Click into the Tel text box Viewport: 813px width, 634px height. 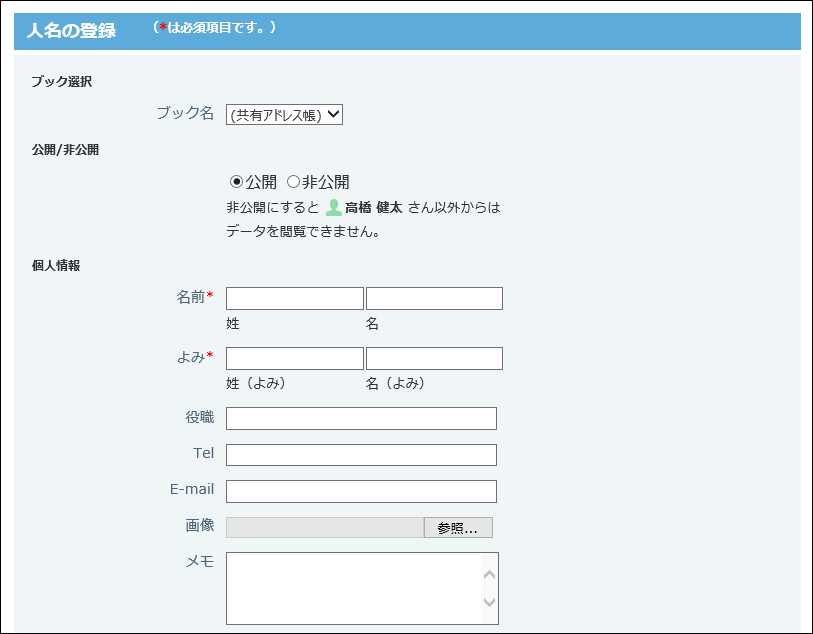(x=361, y=455)
